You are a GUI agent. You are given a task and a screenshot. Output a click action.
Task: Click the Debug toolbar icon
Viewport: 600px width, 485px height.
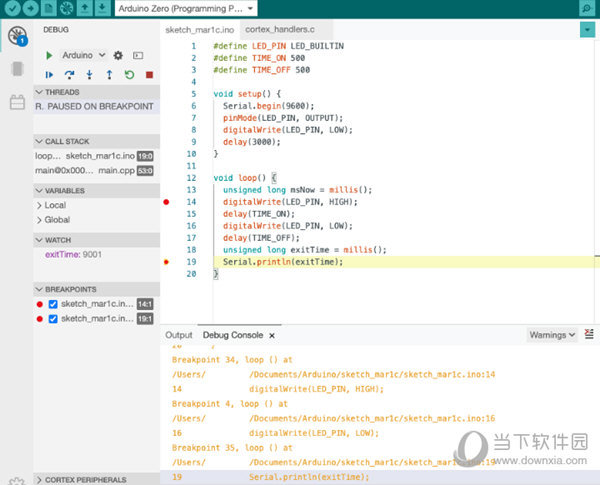pyautogui.click(x=67, y=8)
